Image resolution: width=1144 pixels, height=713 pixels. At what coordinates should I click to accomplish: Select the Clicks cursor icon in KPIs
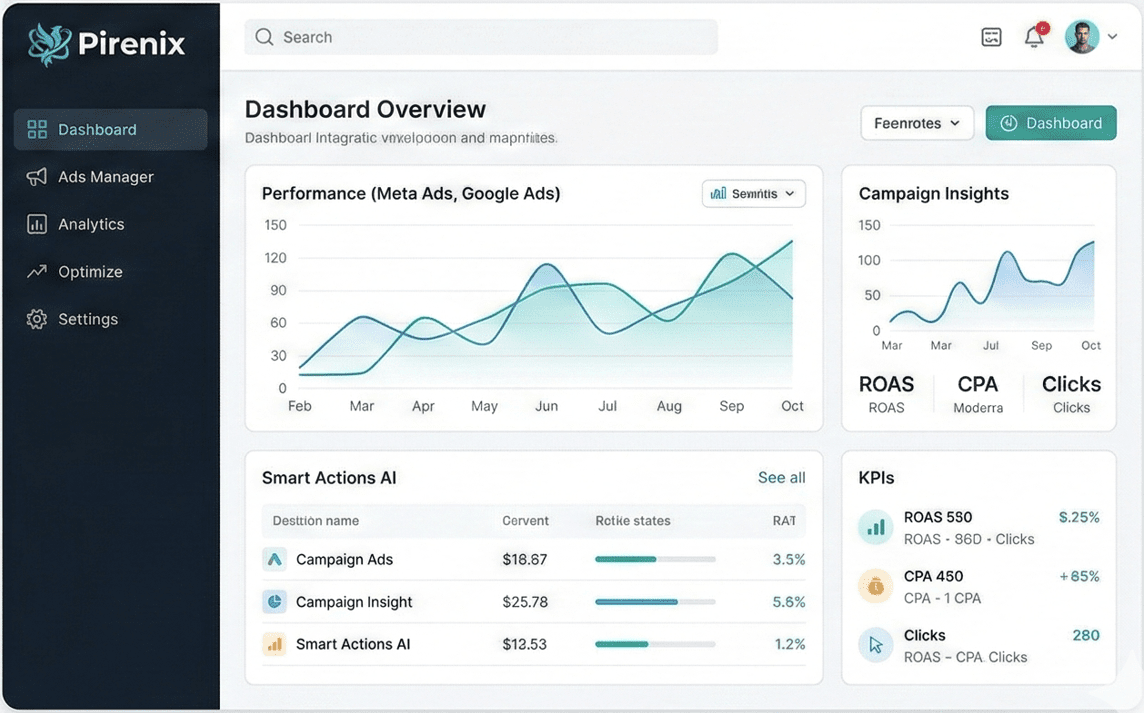pos(875,645)
